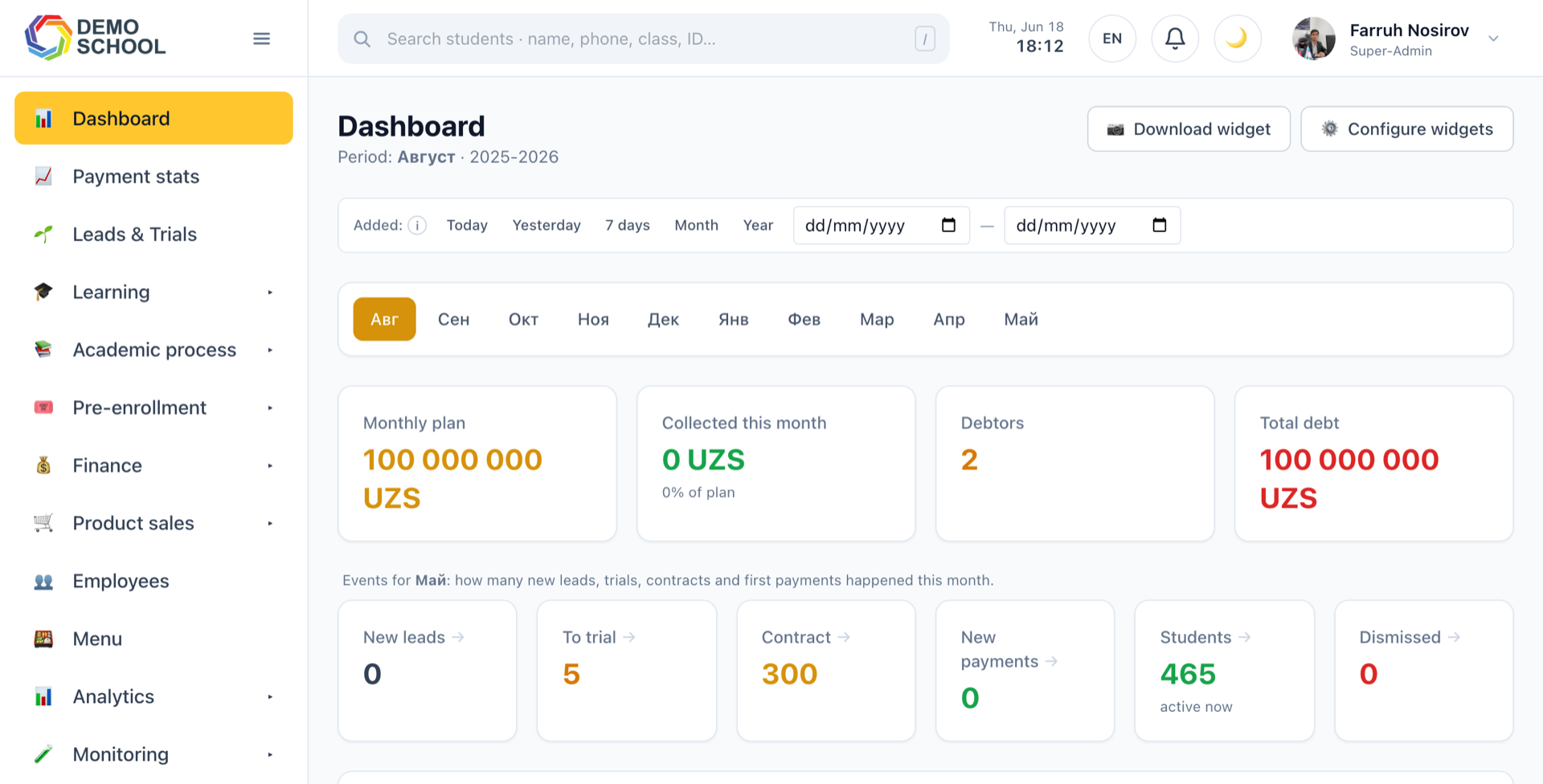Click the Monitoring pencil icon
The width and height of the screenshot is (1543, 784).
(x=43, y=754)
